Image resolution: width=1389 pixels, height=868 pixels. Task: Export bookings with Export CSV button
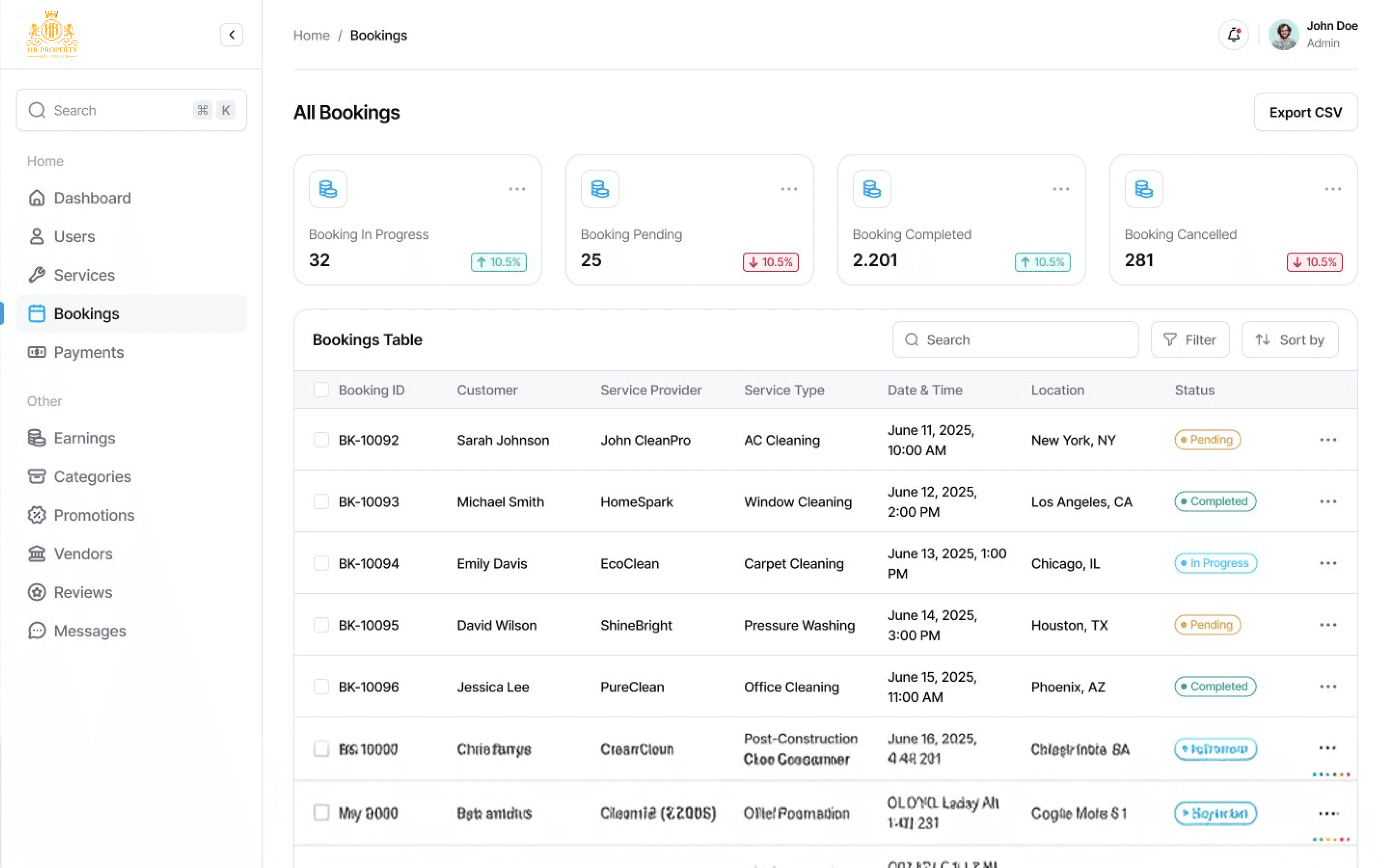pos(1305,112)
